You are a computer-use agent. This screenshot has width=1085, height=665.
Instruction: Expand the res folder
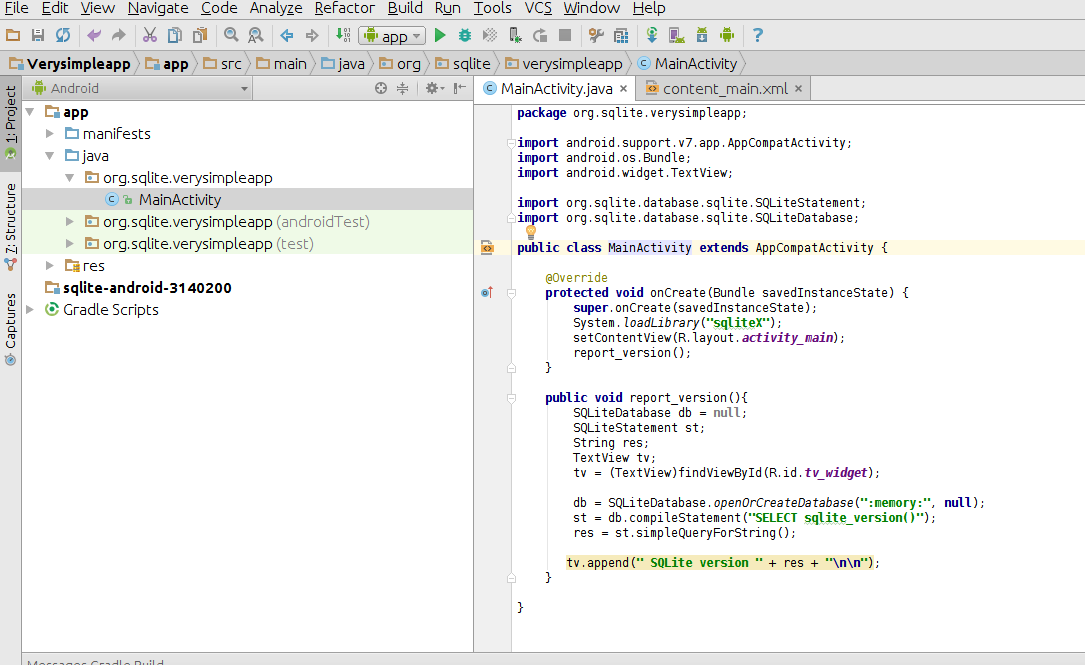(x=51, y=266)
